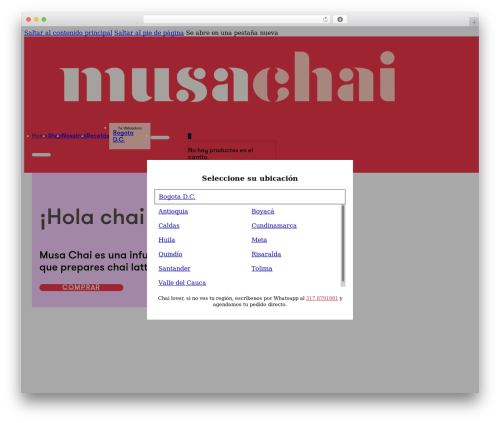
Task: Choose Huila as location
Action: pos(167,240)
